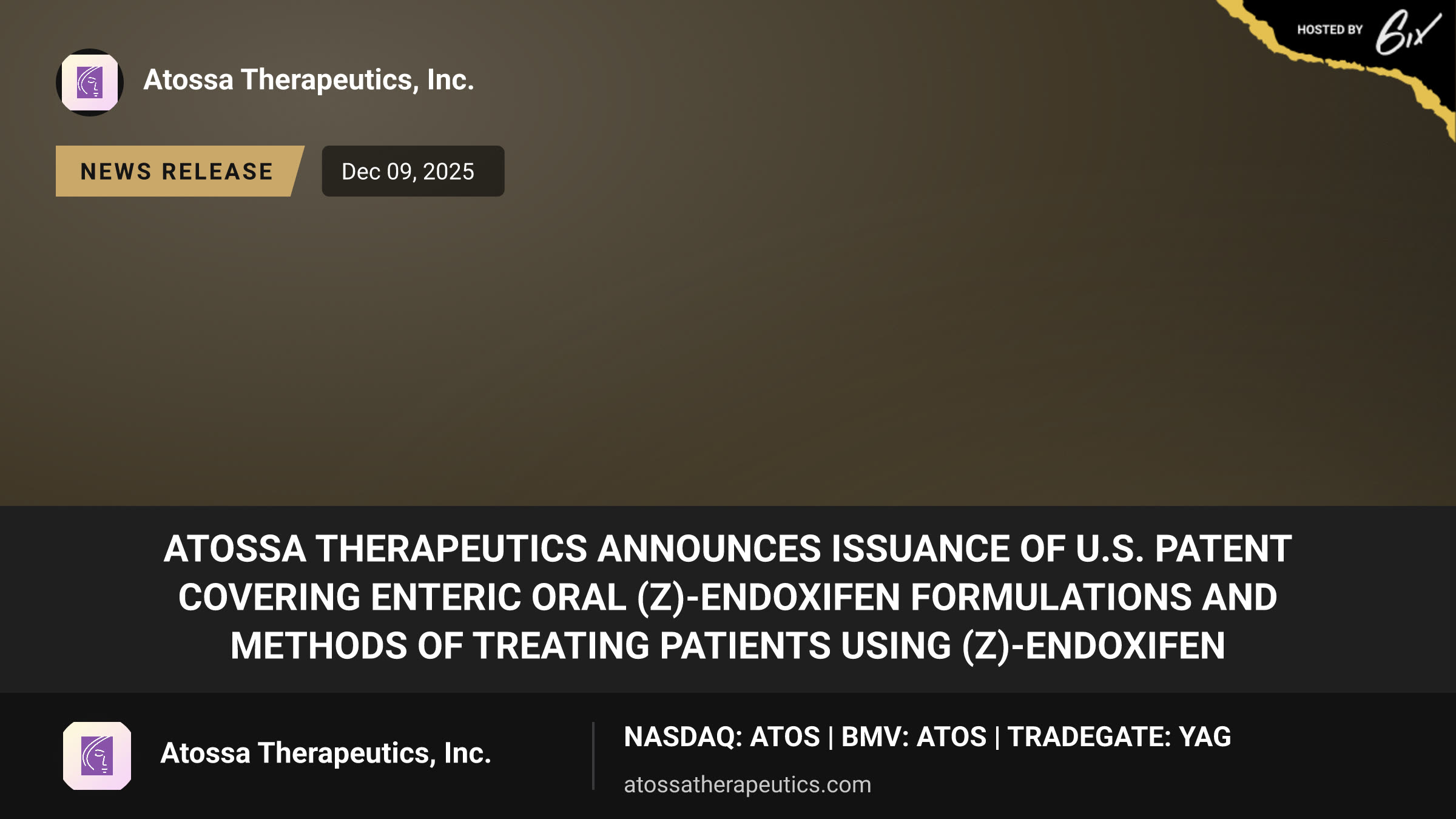Screen dimensions: 1456x819
Task: Click the headline line COVERING ENTERIC ORAL
Action: click(728, 597)
